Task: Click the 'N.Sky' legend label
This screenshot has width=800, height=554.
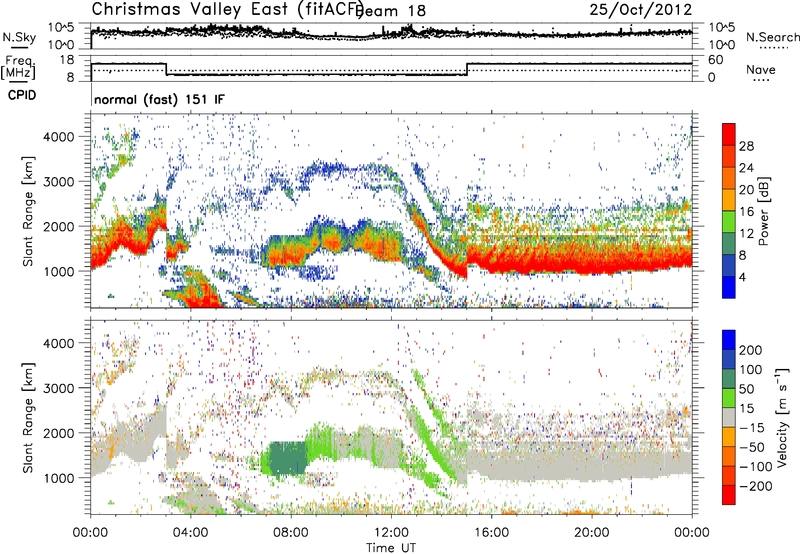Action: click(19, 38)
